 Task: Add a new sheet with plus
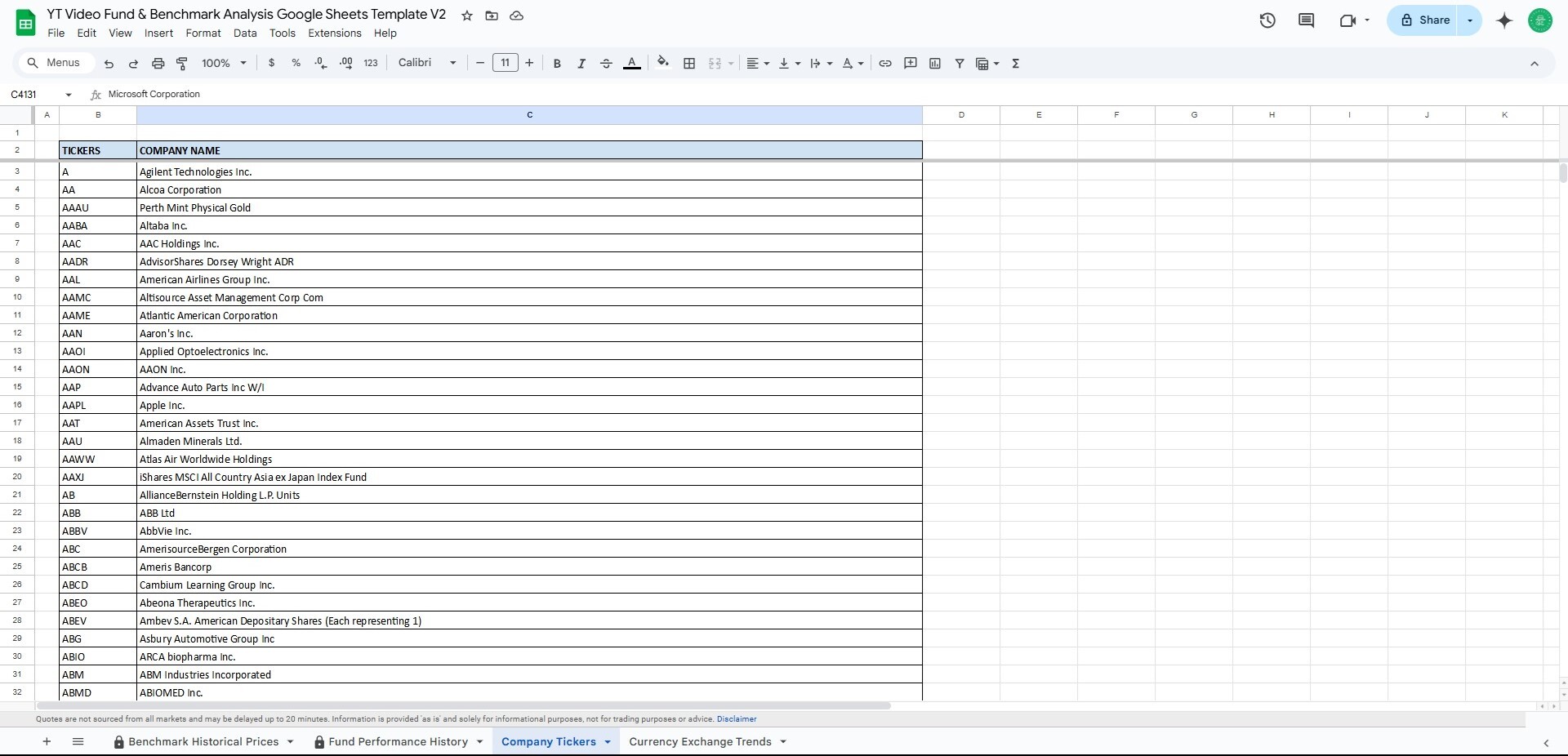(47, 741)
